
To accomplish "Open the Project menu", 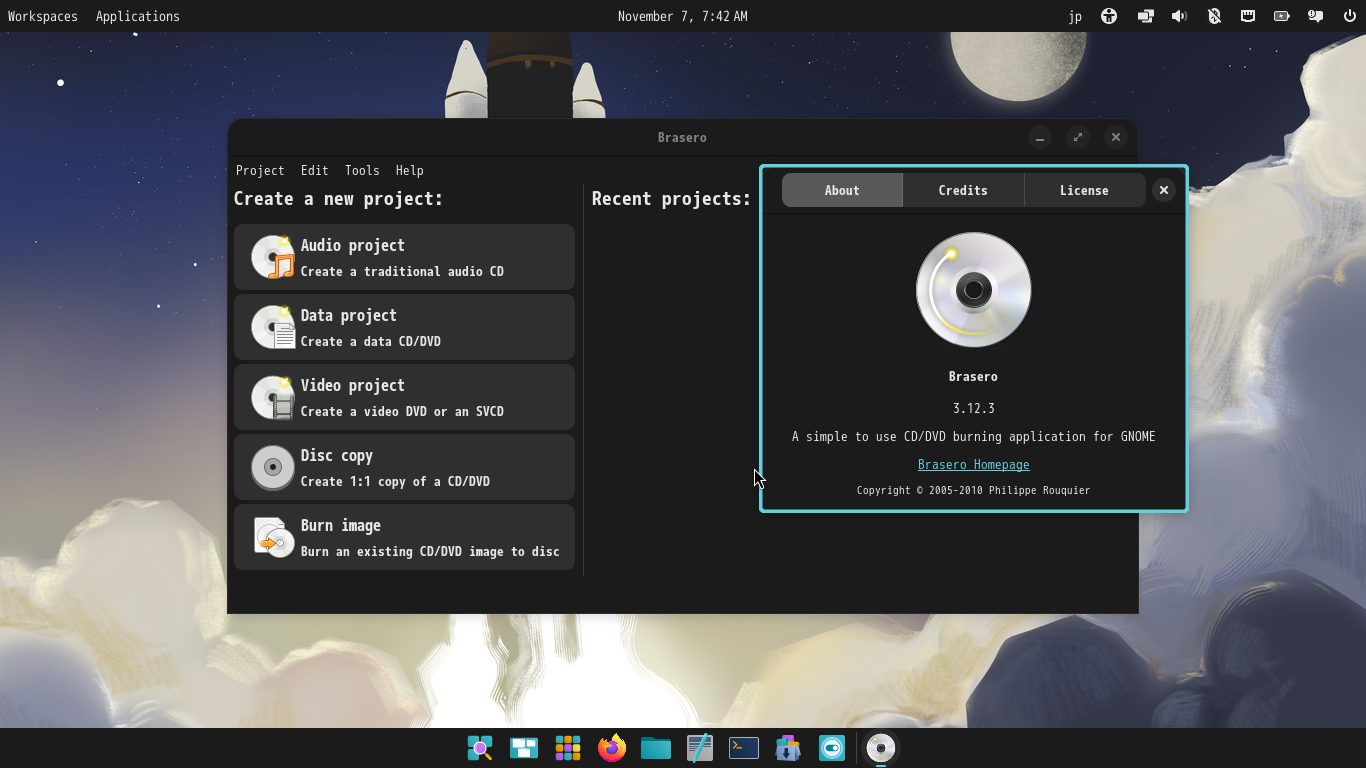I will pyautogui.click(x=260, y=170).
